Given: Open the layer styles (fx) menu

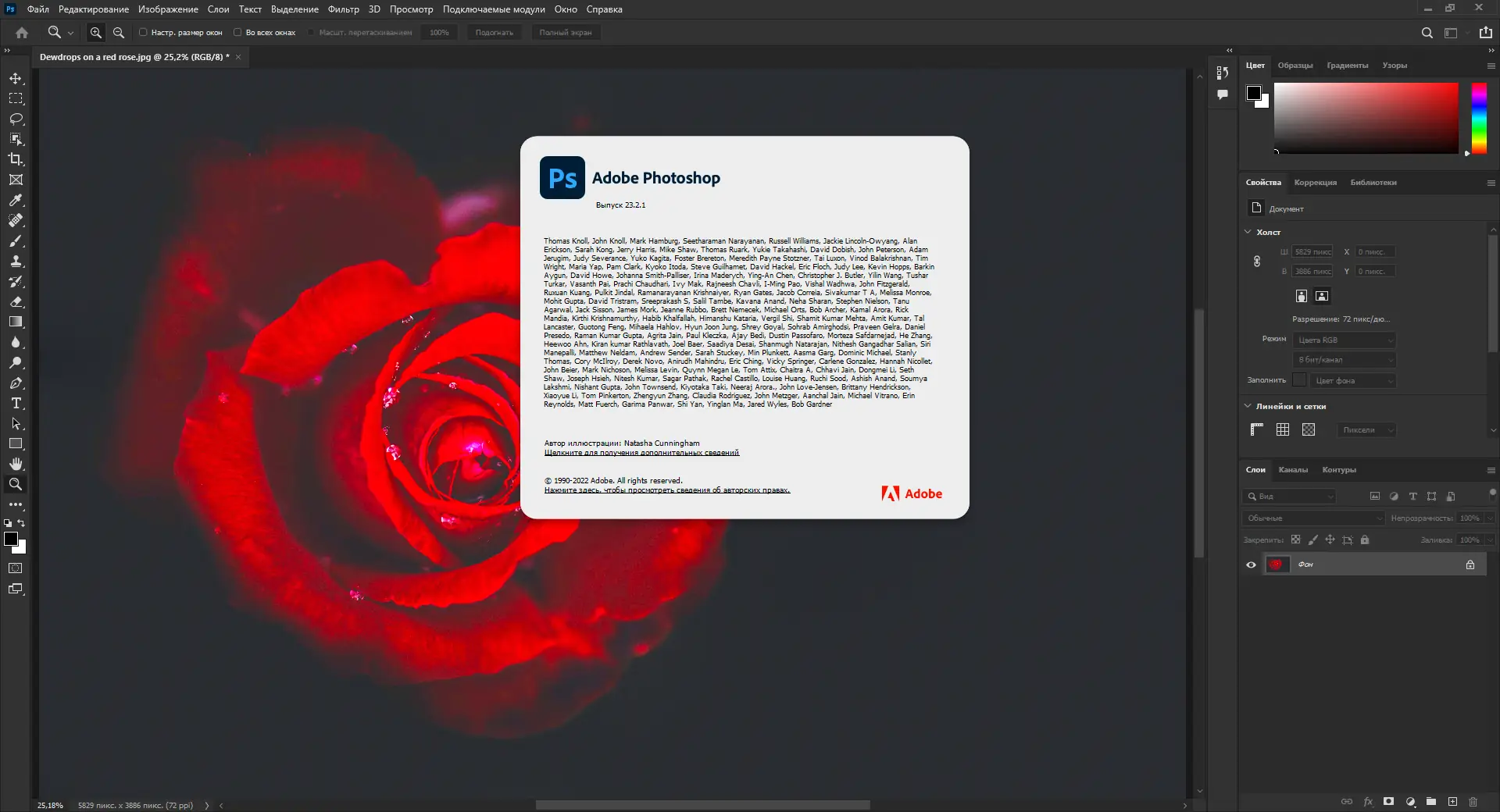Looking at the screenshot, I should (x=1369, y=802).
